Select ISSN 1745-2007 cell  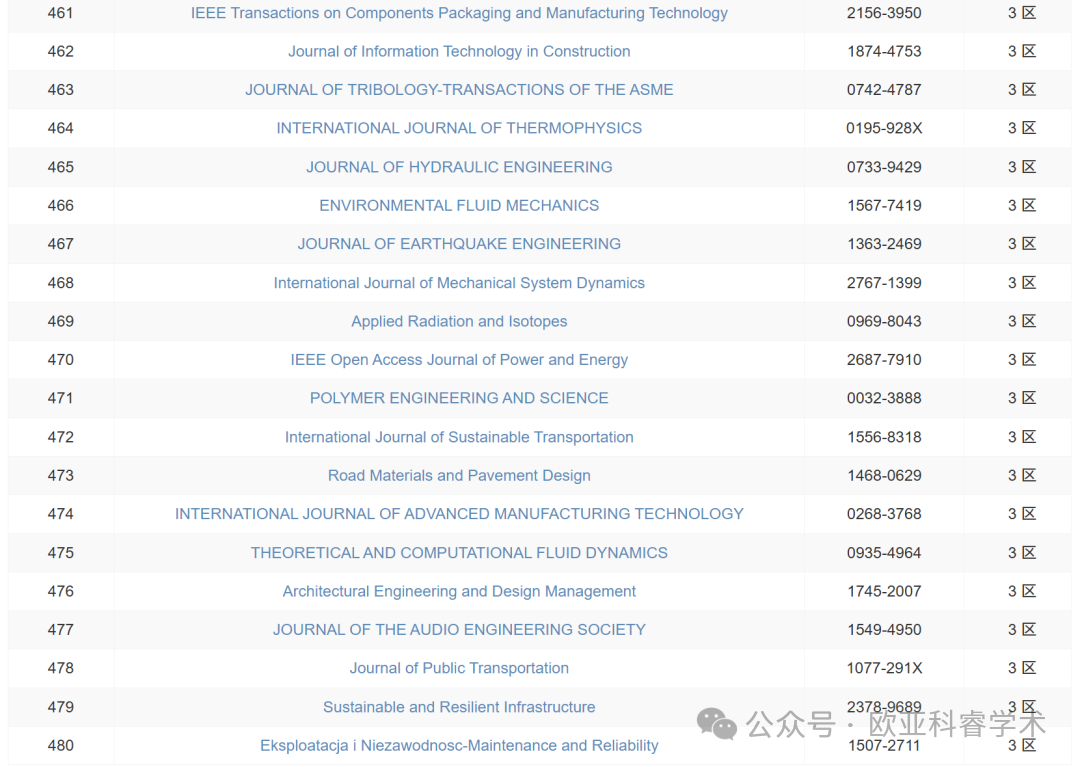coord(884,591)
